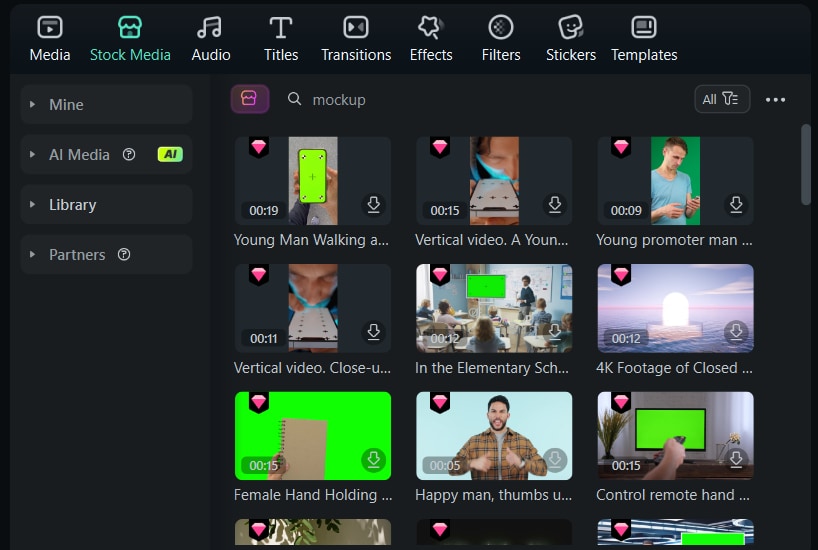Download the Control remote hand clip
This screenshot has width=818, height=550.
click(736, 459)
